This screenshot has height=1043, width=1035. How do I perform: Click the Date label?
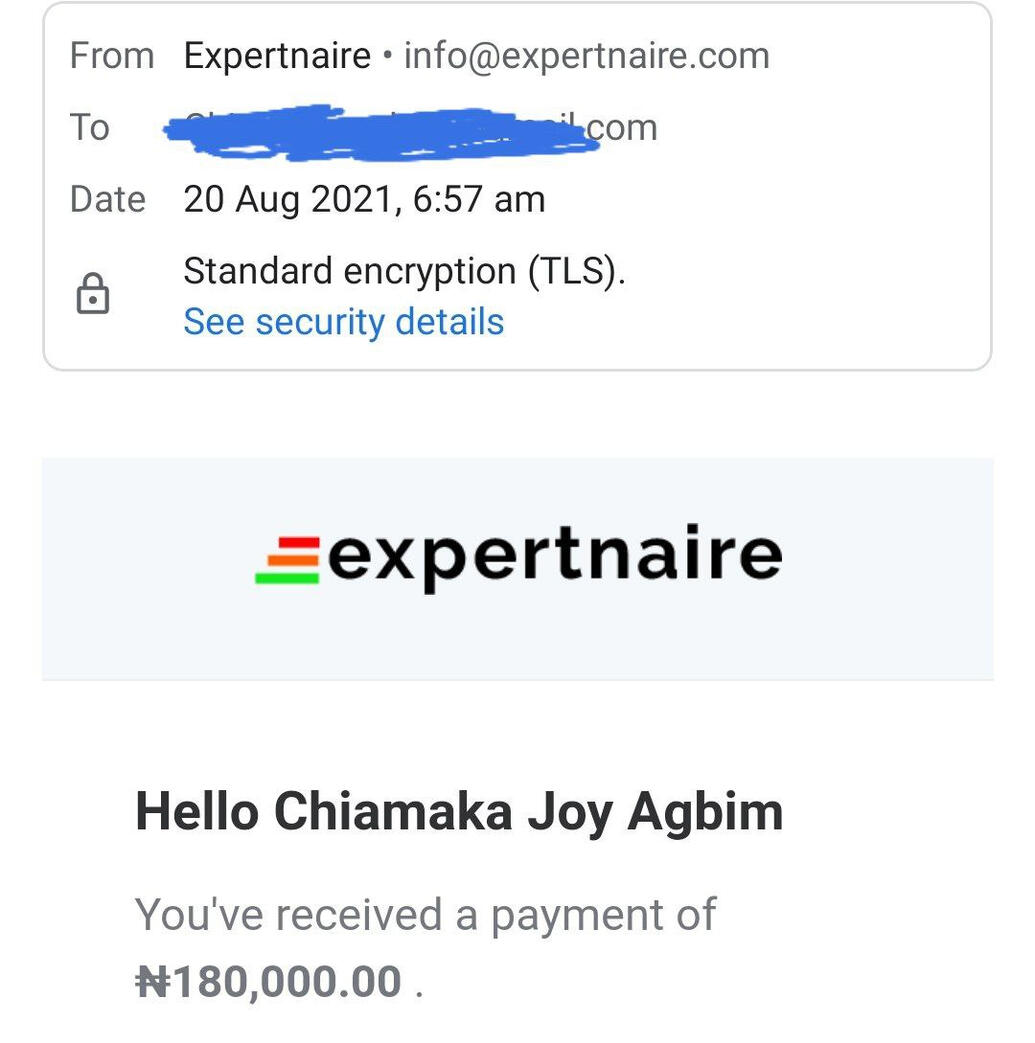click(108, 199)
